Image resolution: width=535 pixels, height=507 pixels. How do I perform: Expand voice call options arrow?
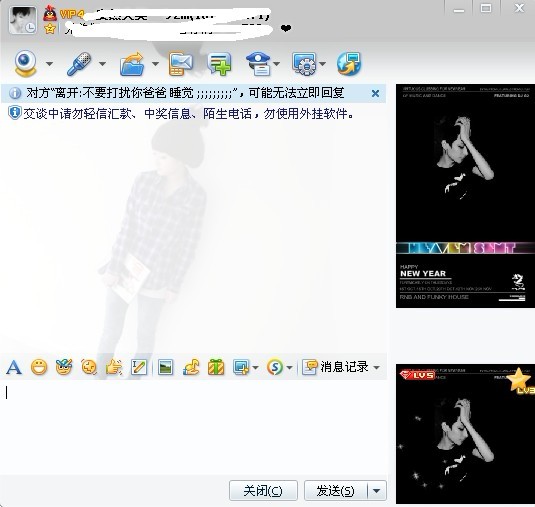pos(102,64)
